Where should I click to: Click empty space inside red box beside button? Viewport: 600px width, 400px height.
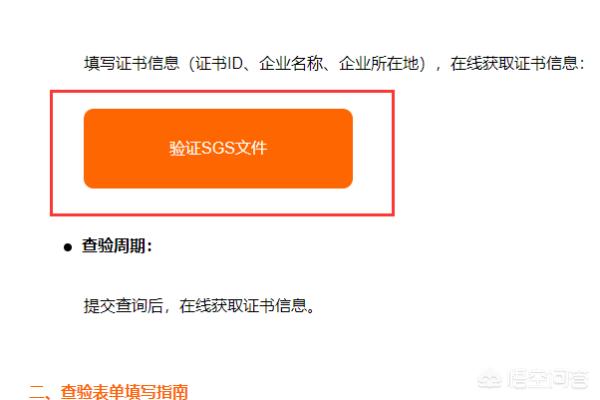pyautogui.click(x=373, y=153)
